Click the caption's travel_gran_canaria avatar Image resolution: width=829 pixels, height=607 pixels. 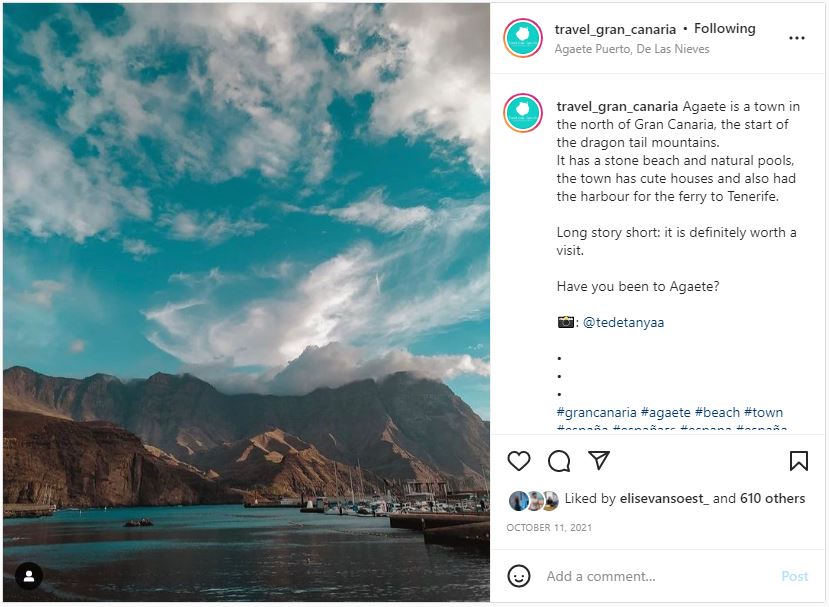[522, 113]
